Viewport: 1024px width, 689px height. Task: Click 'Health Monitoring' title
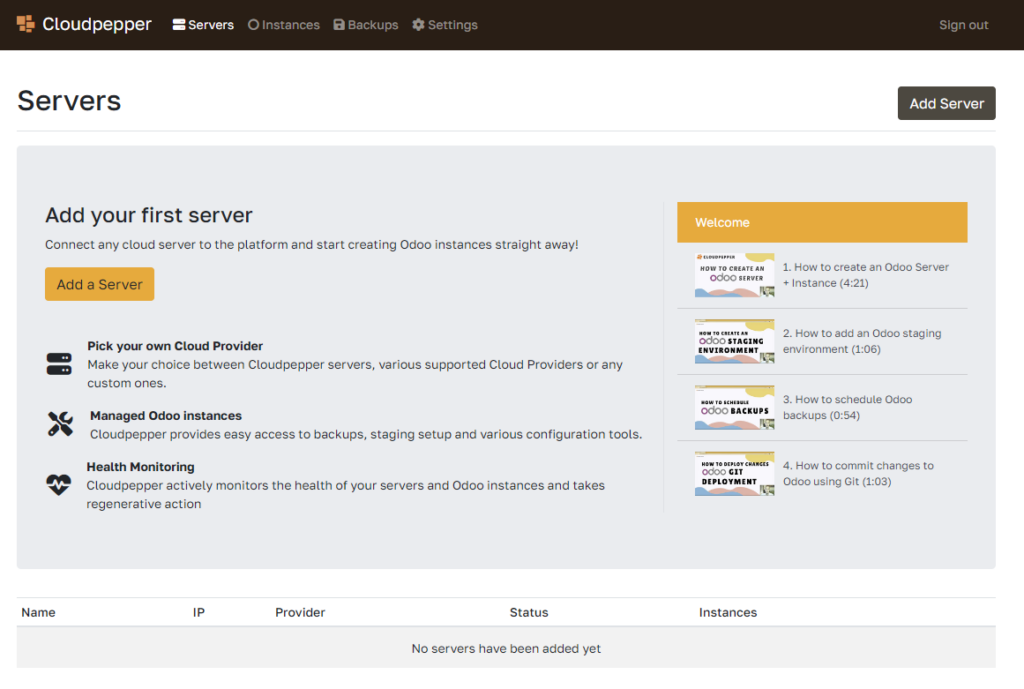[x=140, y=466]
